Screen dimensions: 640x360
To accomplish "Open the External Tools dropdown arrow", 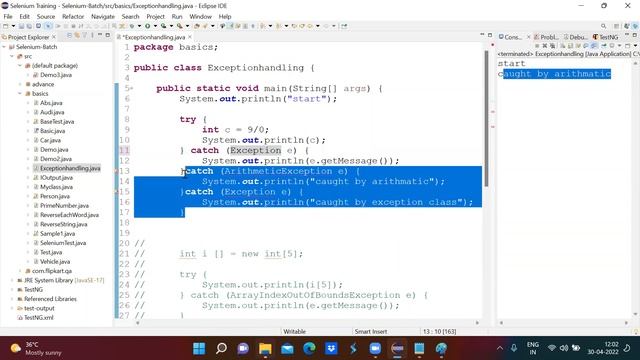I will click(x=187, y=26).
